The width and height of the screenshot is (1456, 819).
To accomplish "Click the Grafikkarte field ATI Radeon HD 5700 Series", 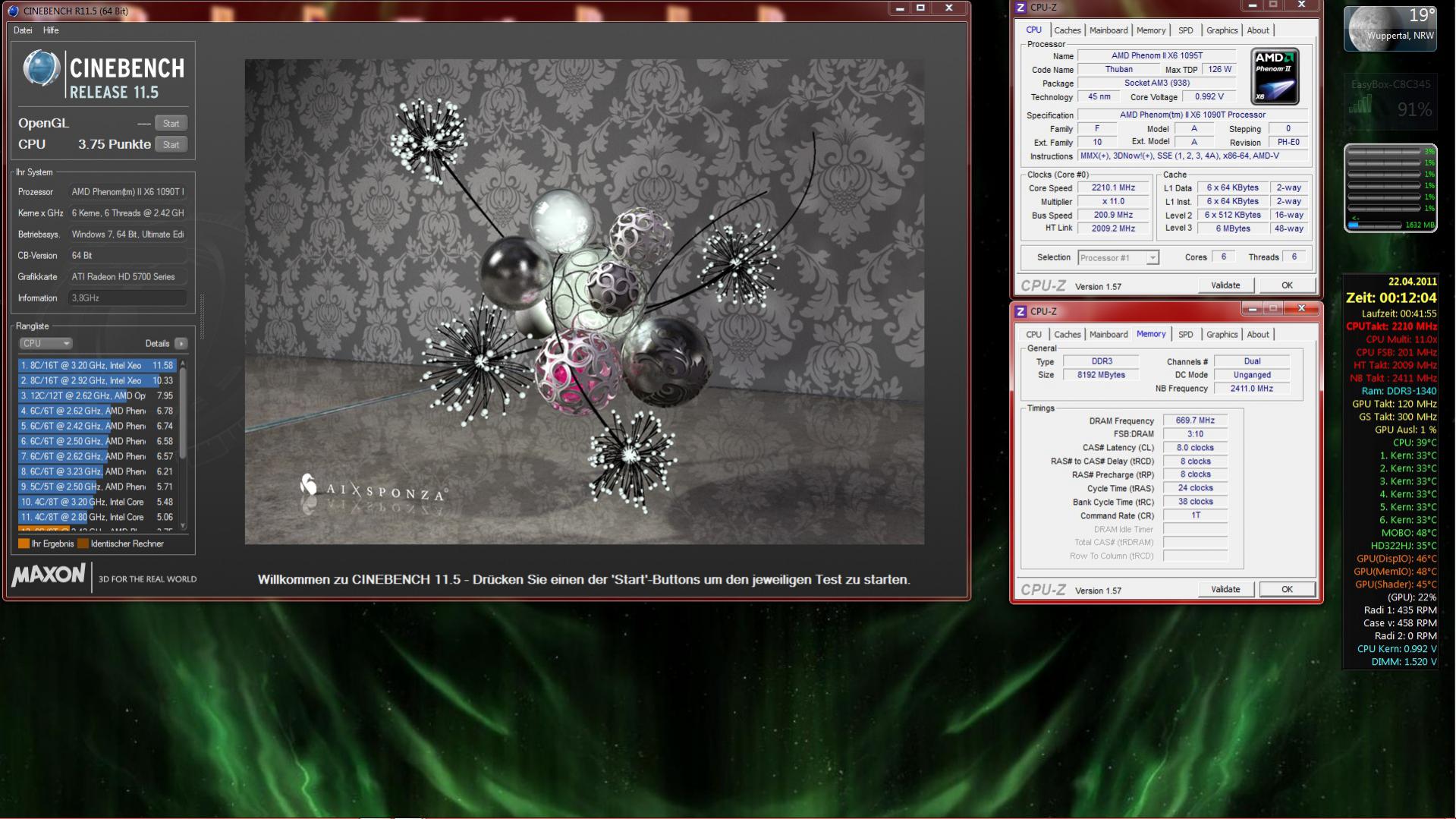I will point(127,277).
